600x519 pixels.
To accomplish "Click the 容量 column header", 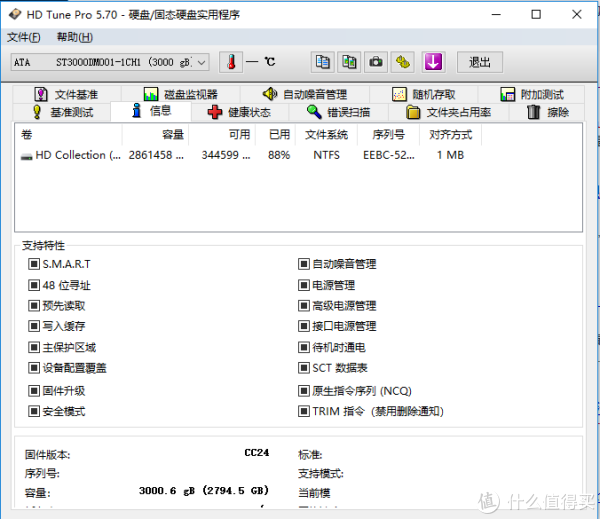I will [x=172, y=134].
